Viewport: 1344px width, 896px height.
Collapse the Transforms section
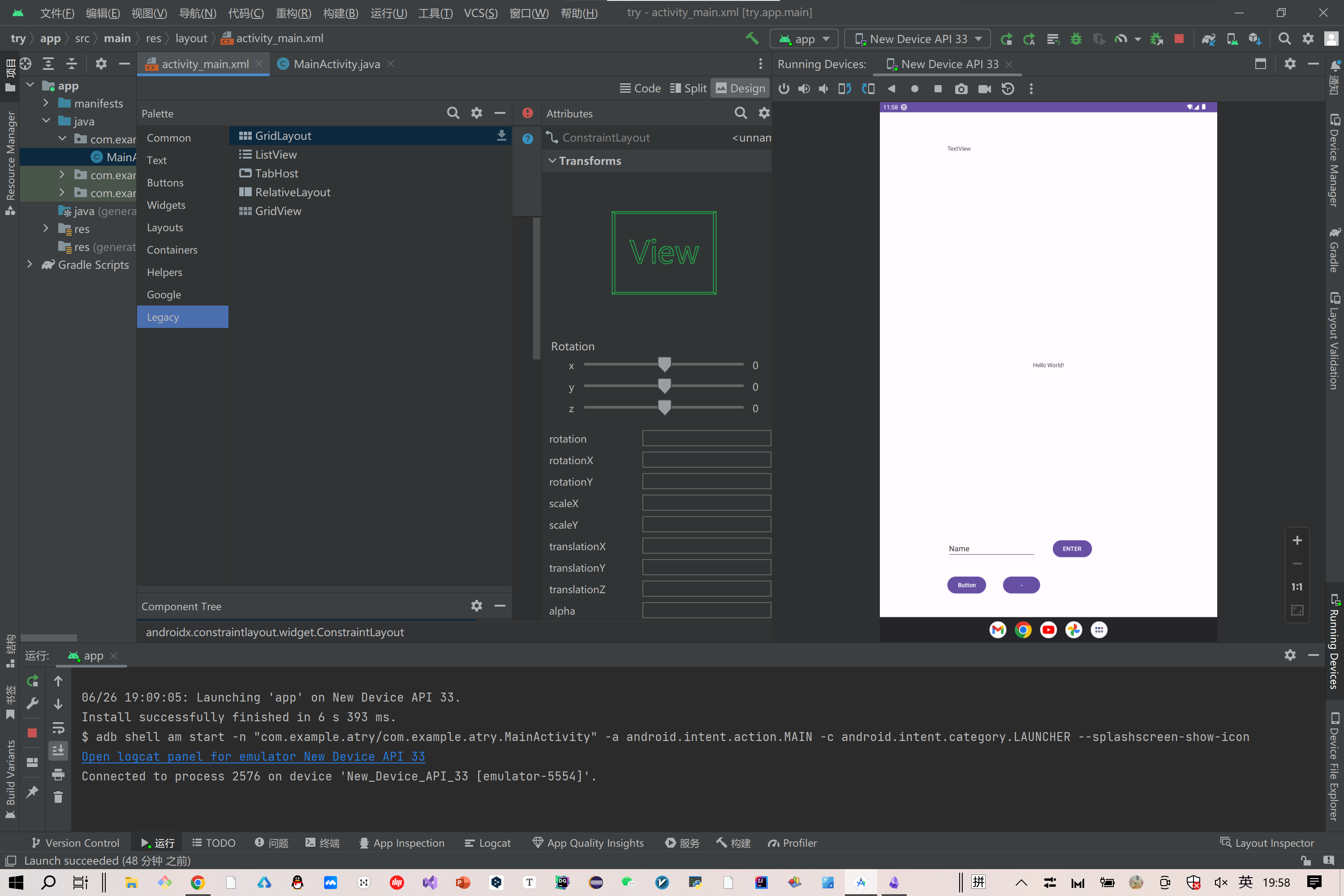pos(552,160)
